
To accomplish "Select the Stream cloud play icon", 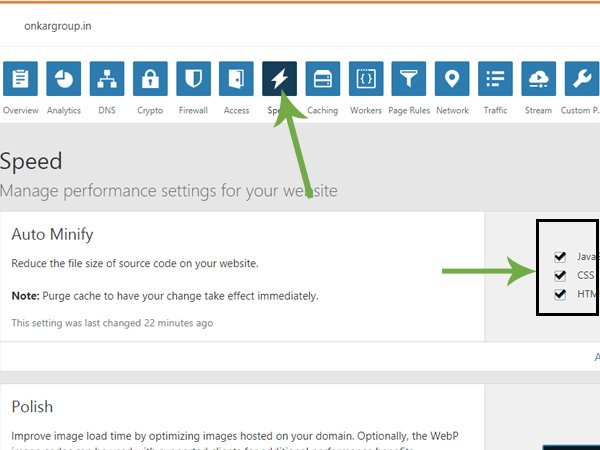I will coord(538,78).
